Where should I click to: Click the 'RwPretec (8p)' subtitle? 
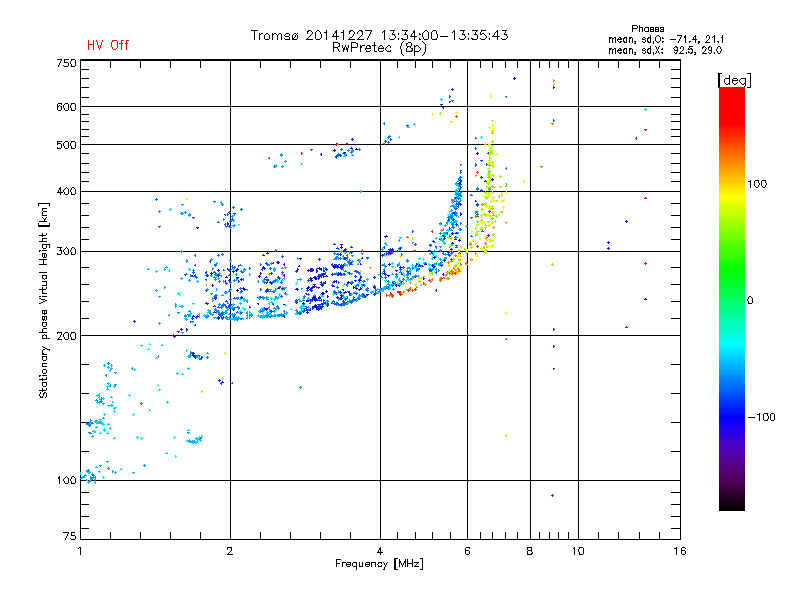point(379,48)
